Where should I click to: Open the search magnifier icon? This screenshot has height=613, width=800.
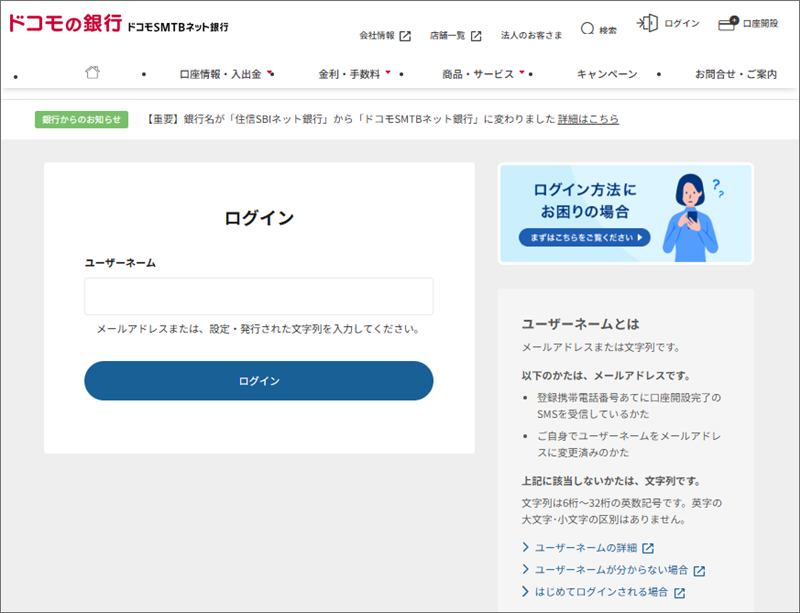coord(587,28)
